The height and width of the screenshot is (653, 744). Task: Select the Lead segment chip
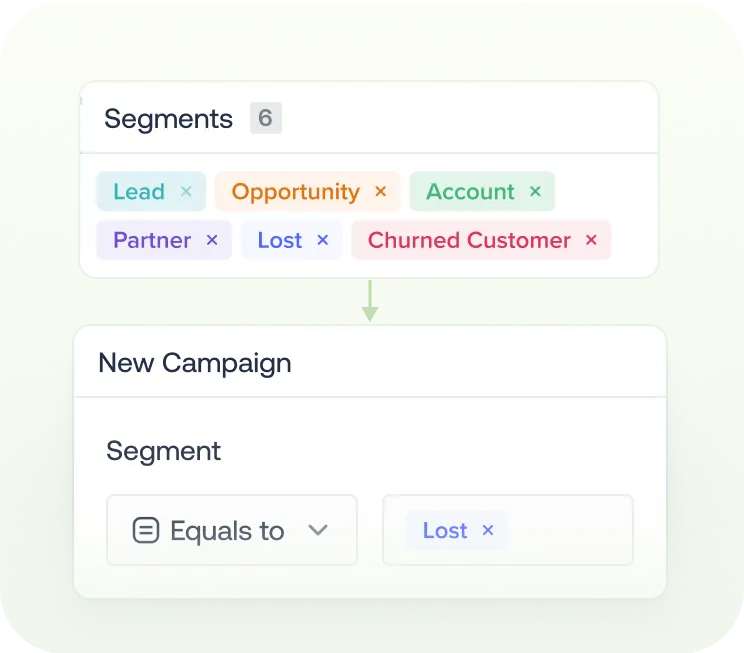click(139, 192)
